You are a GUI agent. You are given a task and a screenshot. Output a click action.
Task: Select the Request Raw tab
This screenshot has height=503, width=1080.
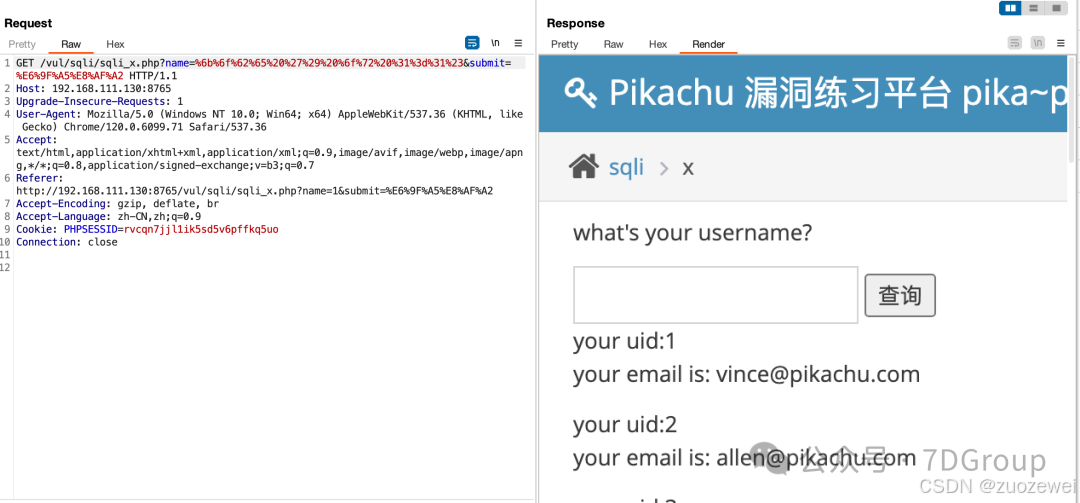point(71,44)
